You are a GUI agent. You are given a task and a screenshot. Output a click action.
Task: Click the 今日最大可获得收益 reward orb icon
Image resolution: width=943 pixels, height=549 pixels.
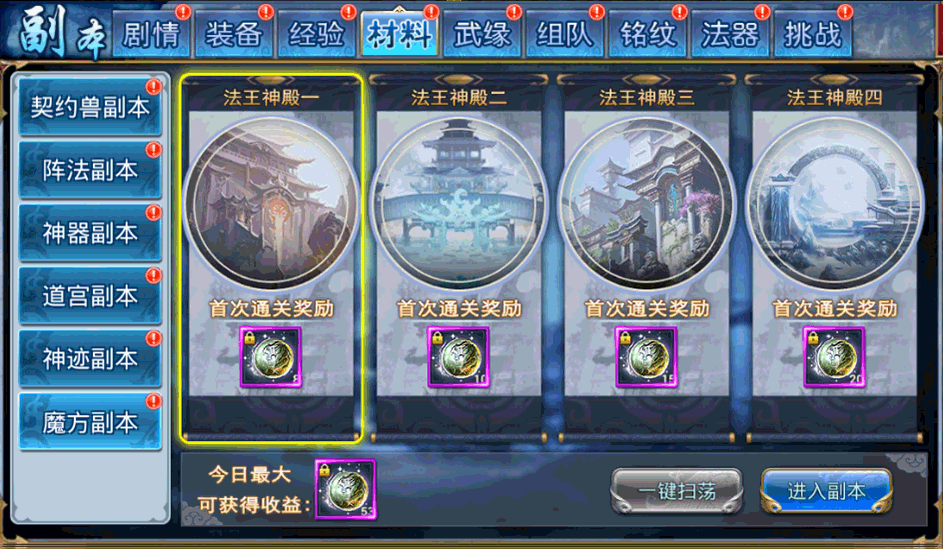[346, 489]
